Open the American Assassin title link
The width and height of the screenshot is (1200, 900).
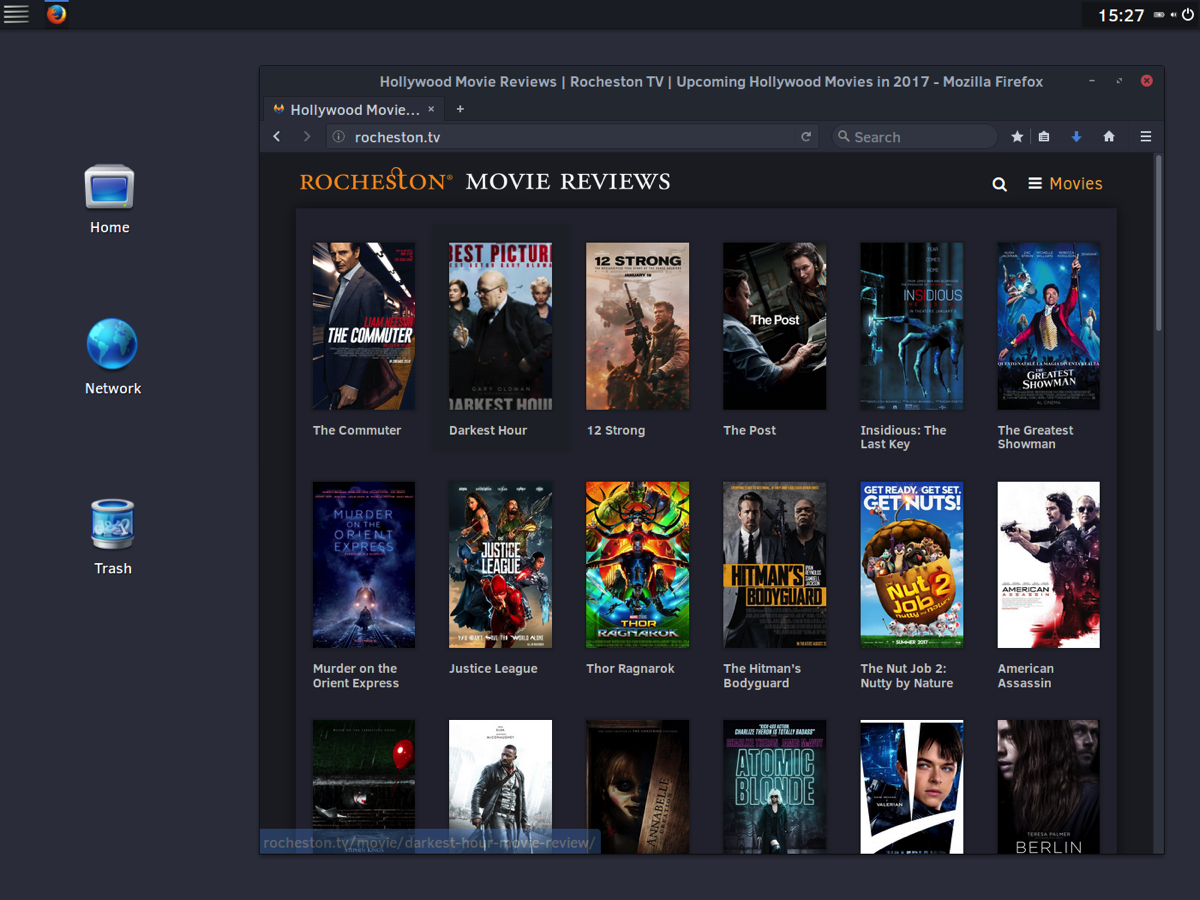tap(1026, 676)
